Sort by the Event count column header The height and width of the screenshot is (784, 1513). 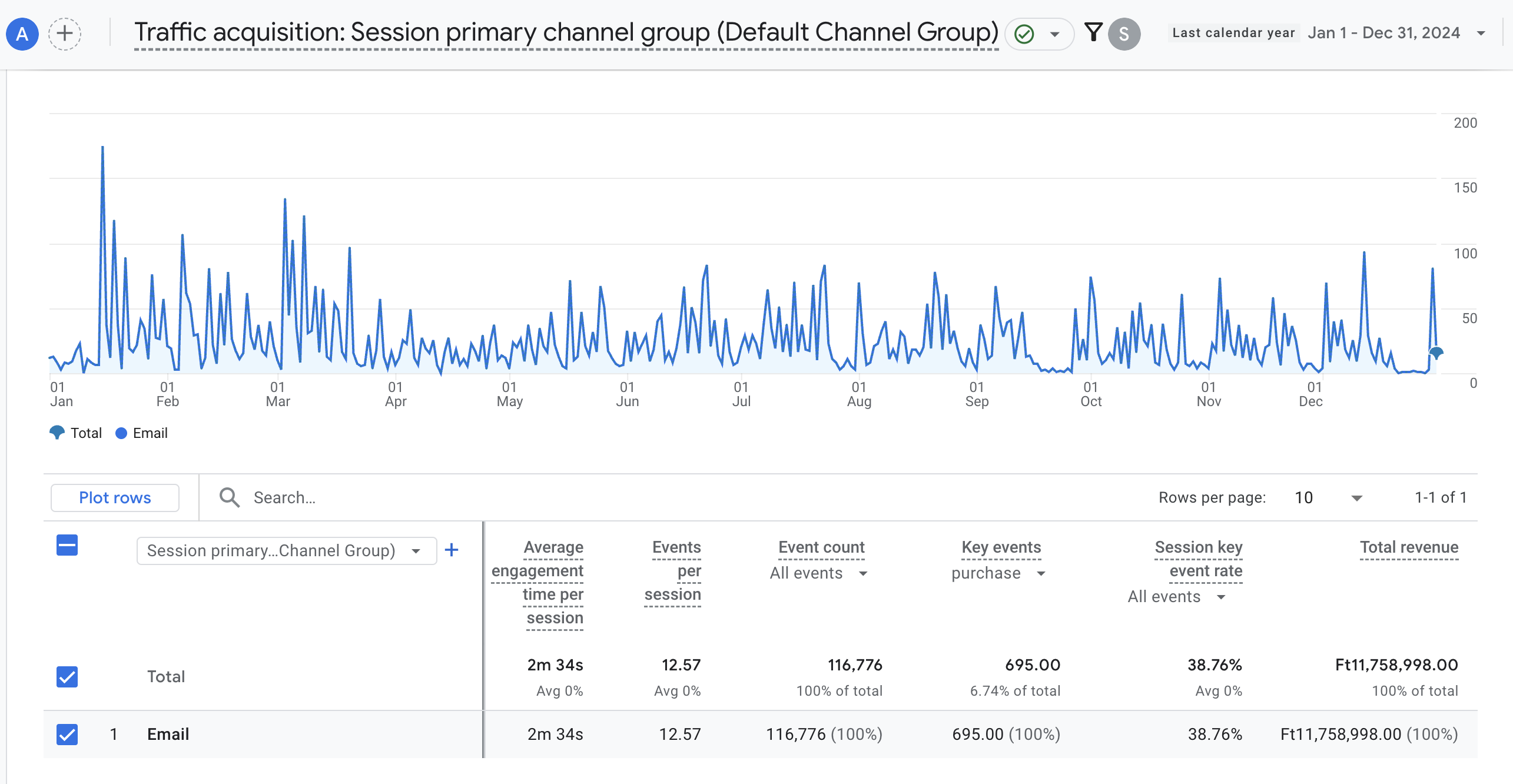click(821, 547)
